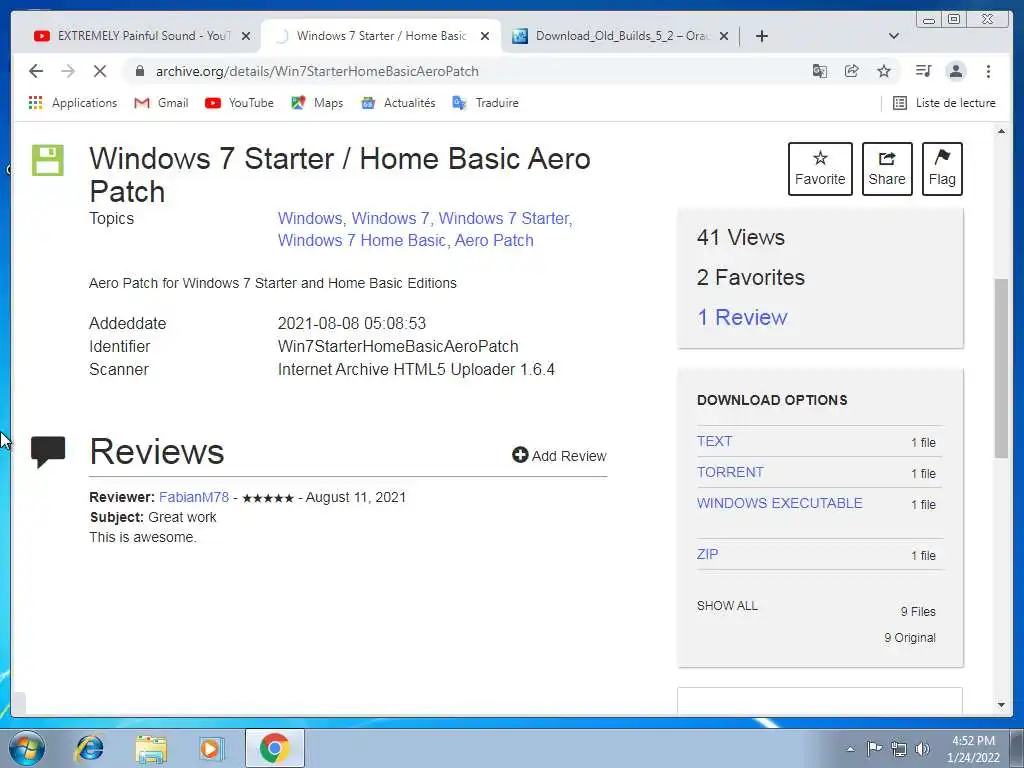Click the 1 Review link

(x=742, y=317)
